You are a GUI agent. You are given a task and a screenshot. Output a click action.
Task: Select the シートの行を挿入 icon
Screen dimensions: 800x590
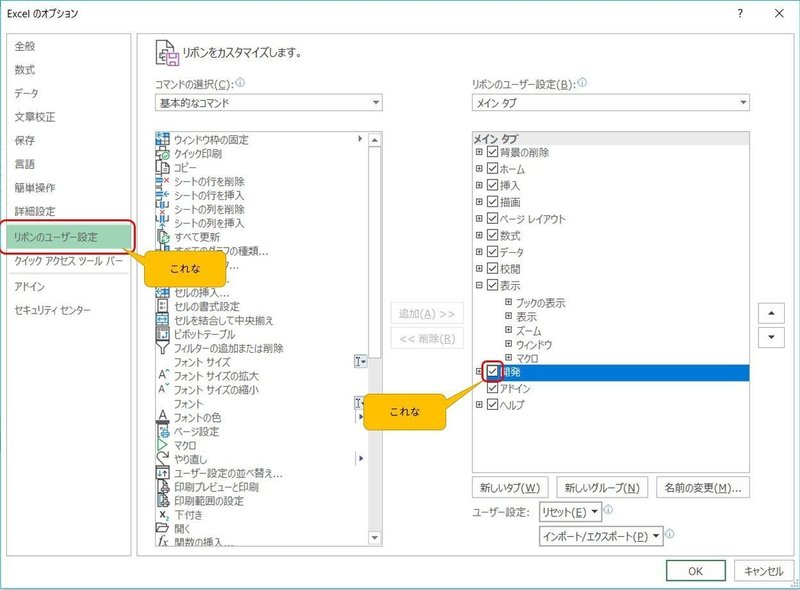[162, 195]
